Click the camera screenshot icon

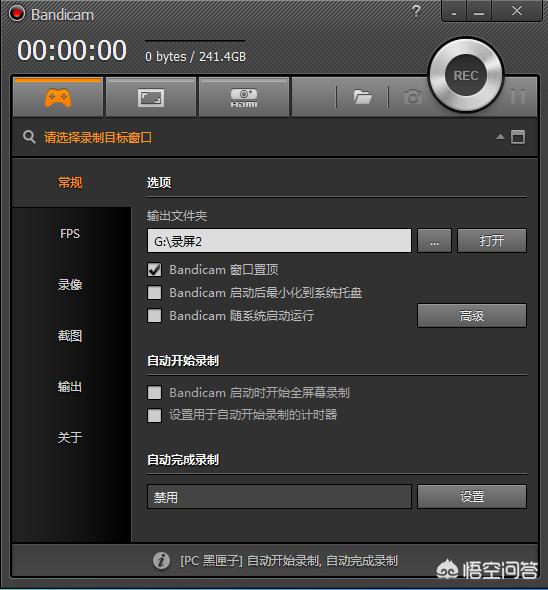coord(413,97)
